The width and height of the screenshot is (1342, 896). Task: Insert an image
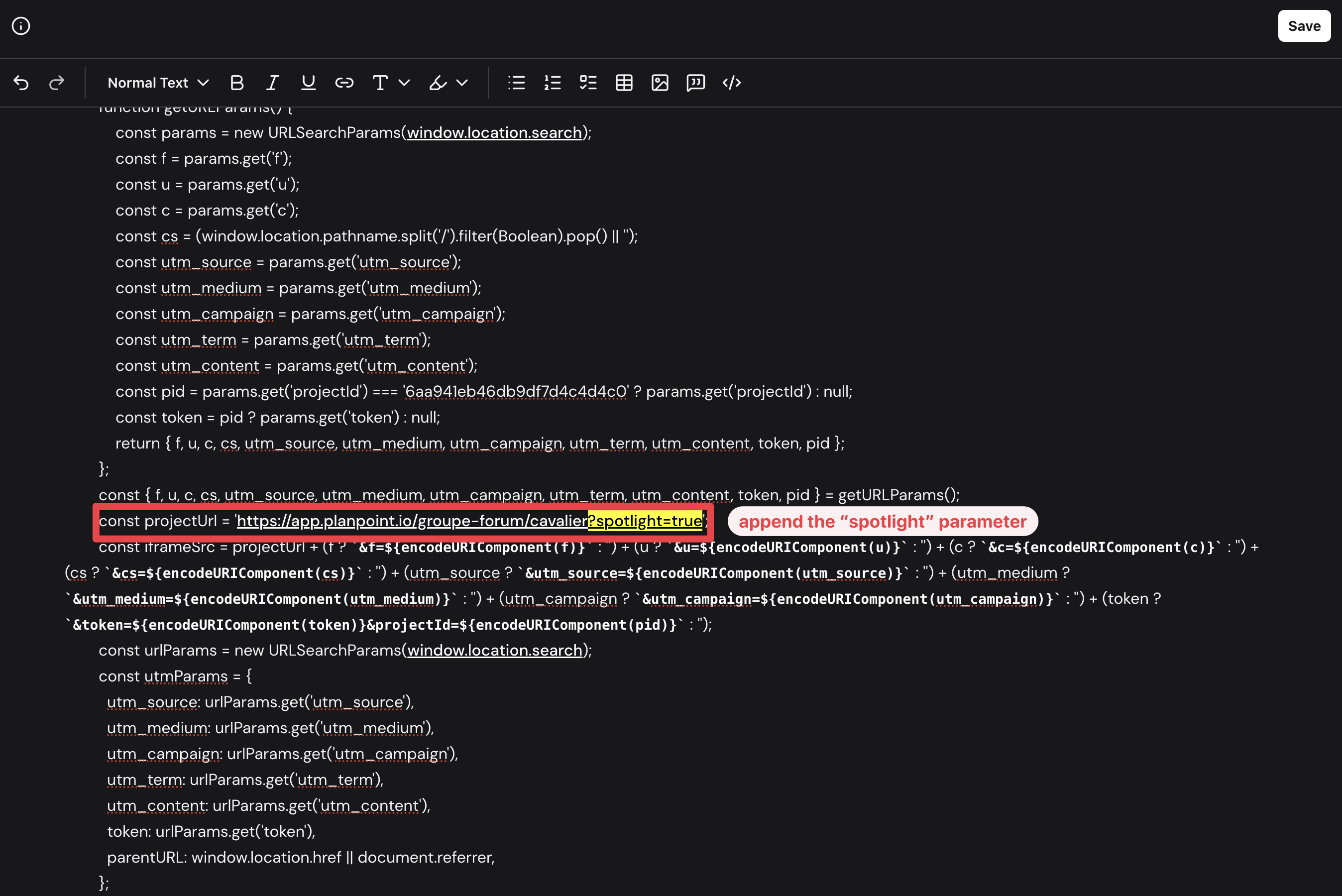[x=660, y=83]
